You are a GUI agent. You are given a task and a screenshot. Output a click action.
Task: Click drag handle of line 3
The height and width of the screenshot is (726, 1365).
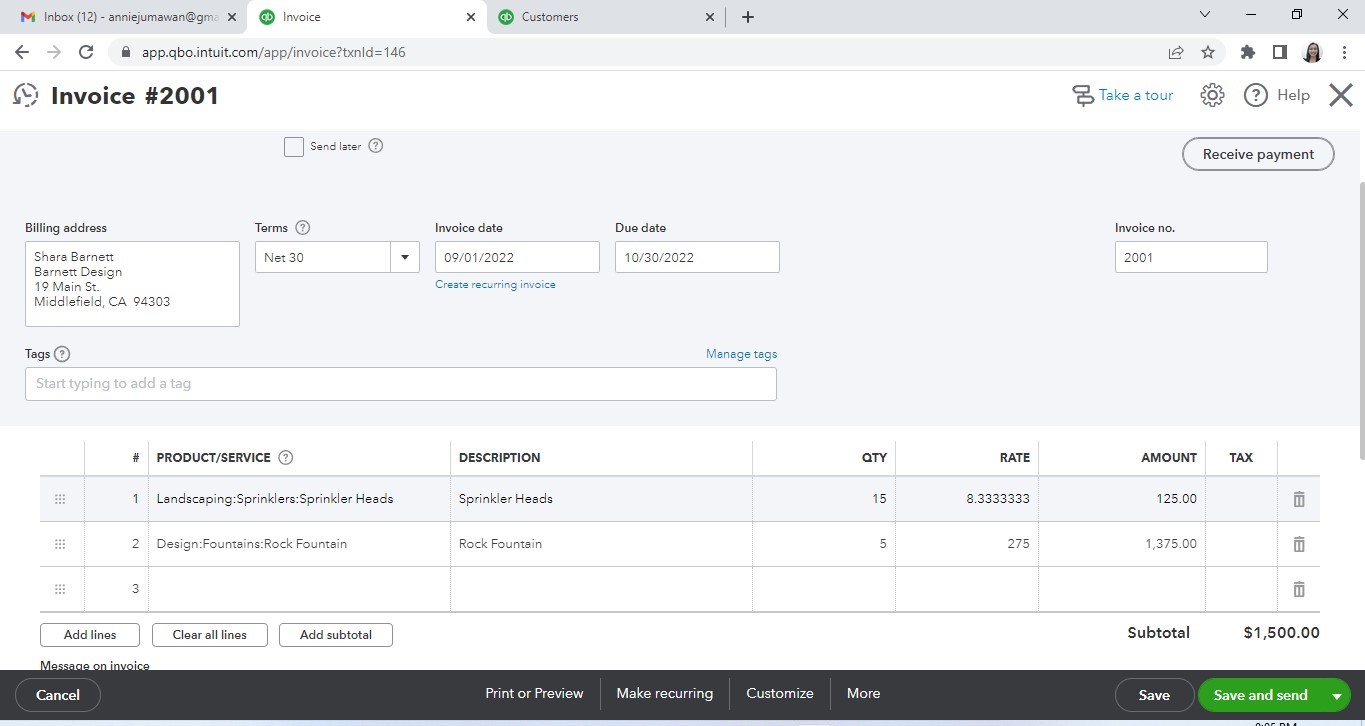60,589
